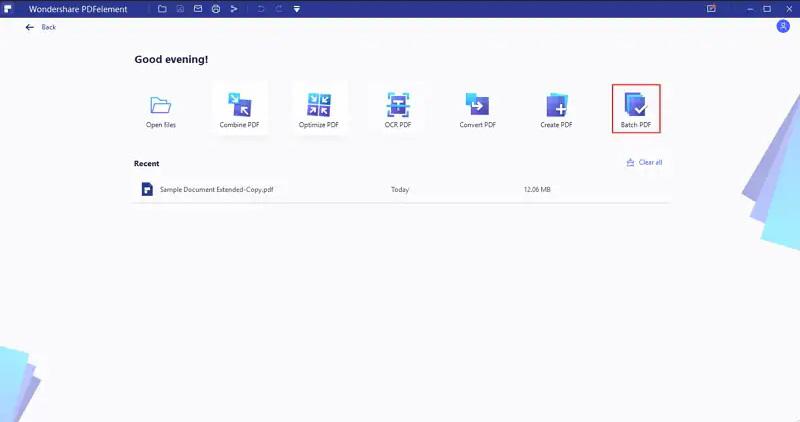Print using the printer icon
Viewport: 800px width, 422px height.
click(x=216, y=9)
